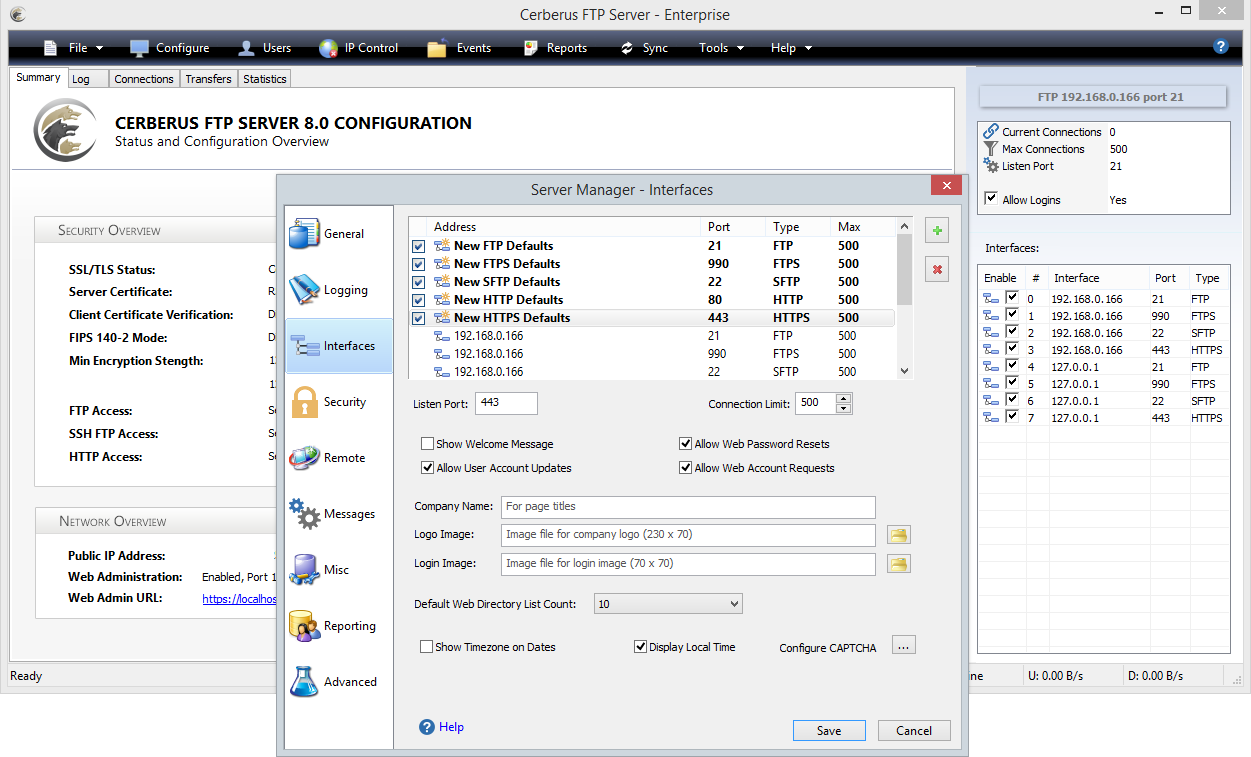Increase Connection Limit with up arrow
Image resolution: width=1251 pixels, height=757 pixels.
[843, 399]
